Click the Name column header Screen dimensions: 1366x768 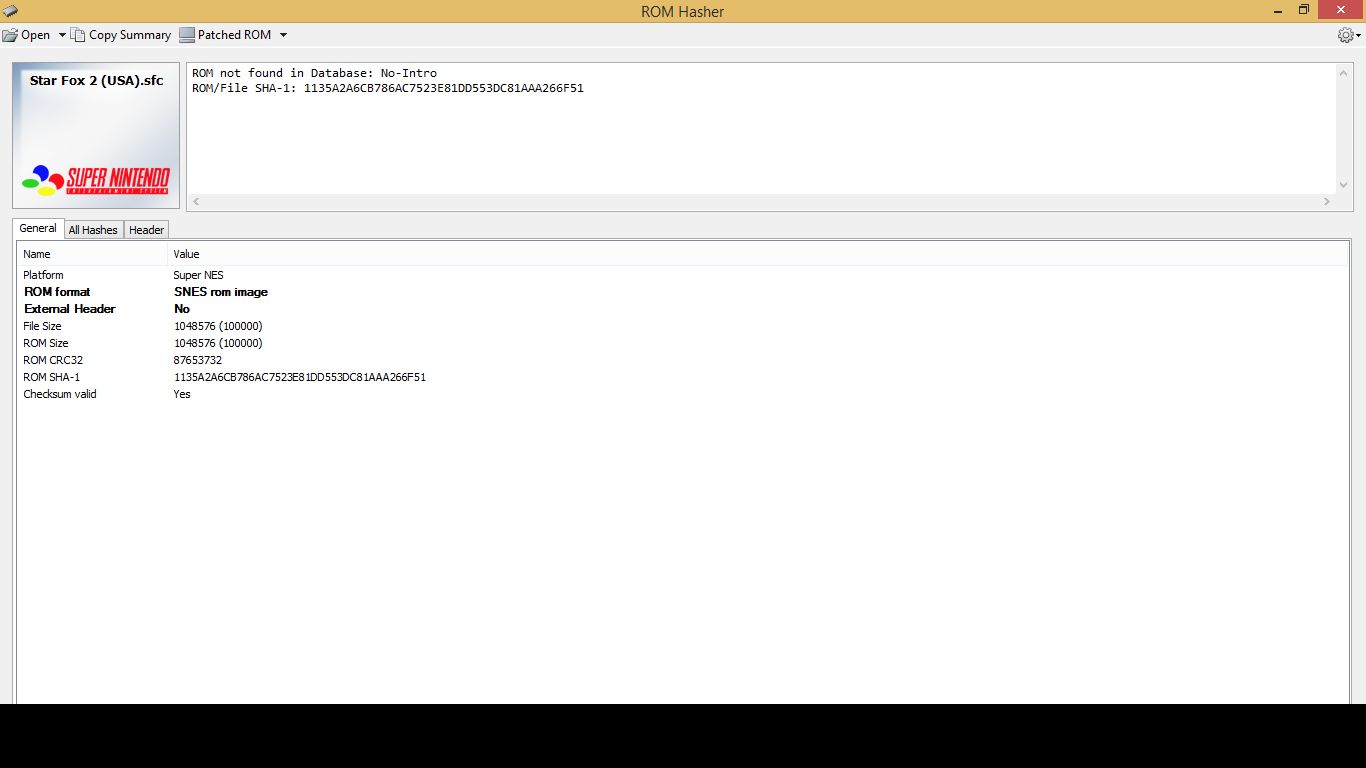[92, 254]
